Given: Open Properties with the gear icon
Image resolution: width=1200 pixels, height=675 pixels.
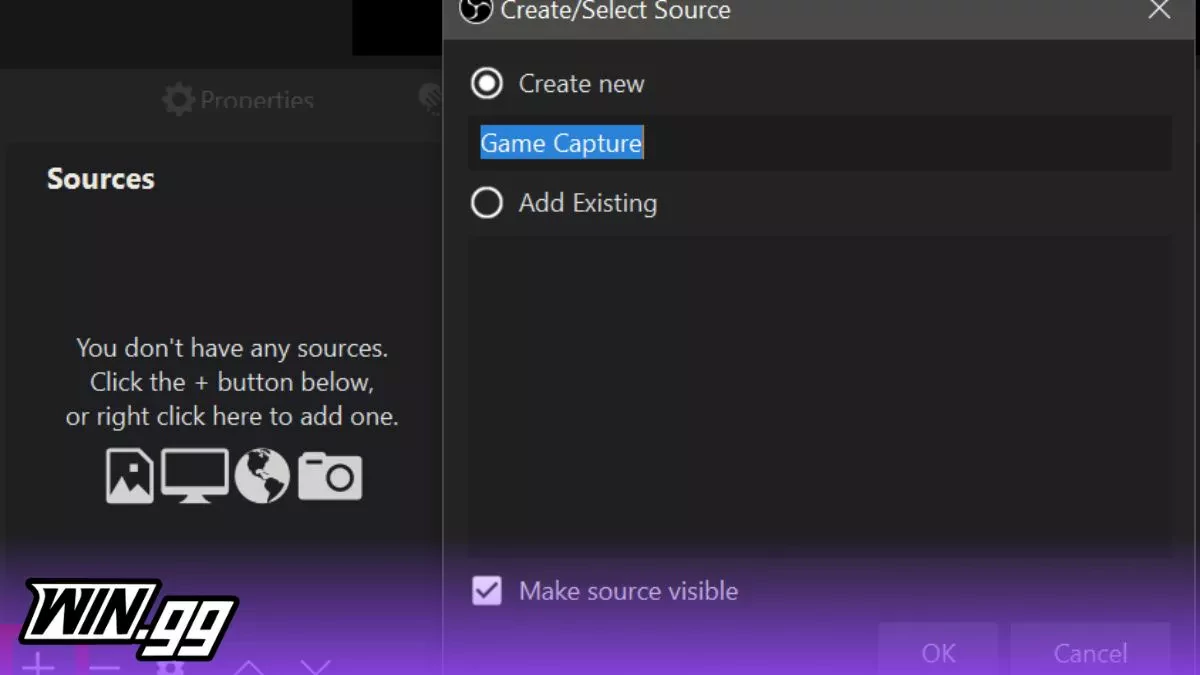Looking at the screenshot, I should 178,100.
